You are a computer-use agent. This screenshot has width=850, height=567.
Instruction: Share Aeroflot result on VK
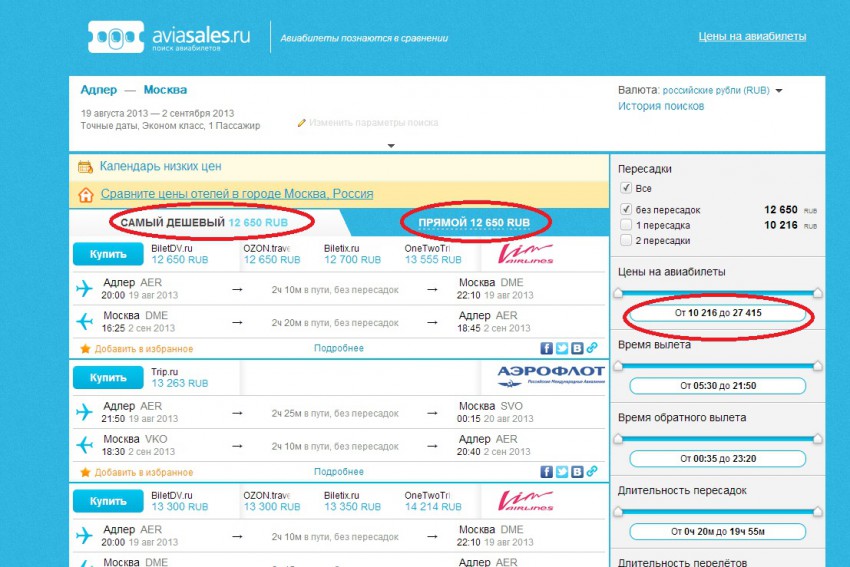pyautogui.click(x=577, y=471)
